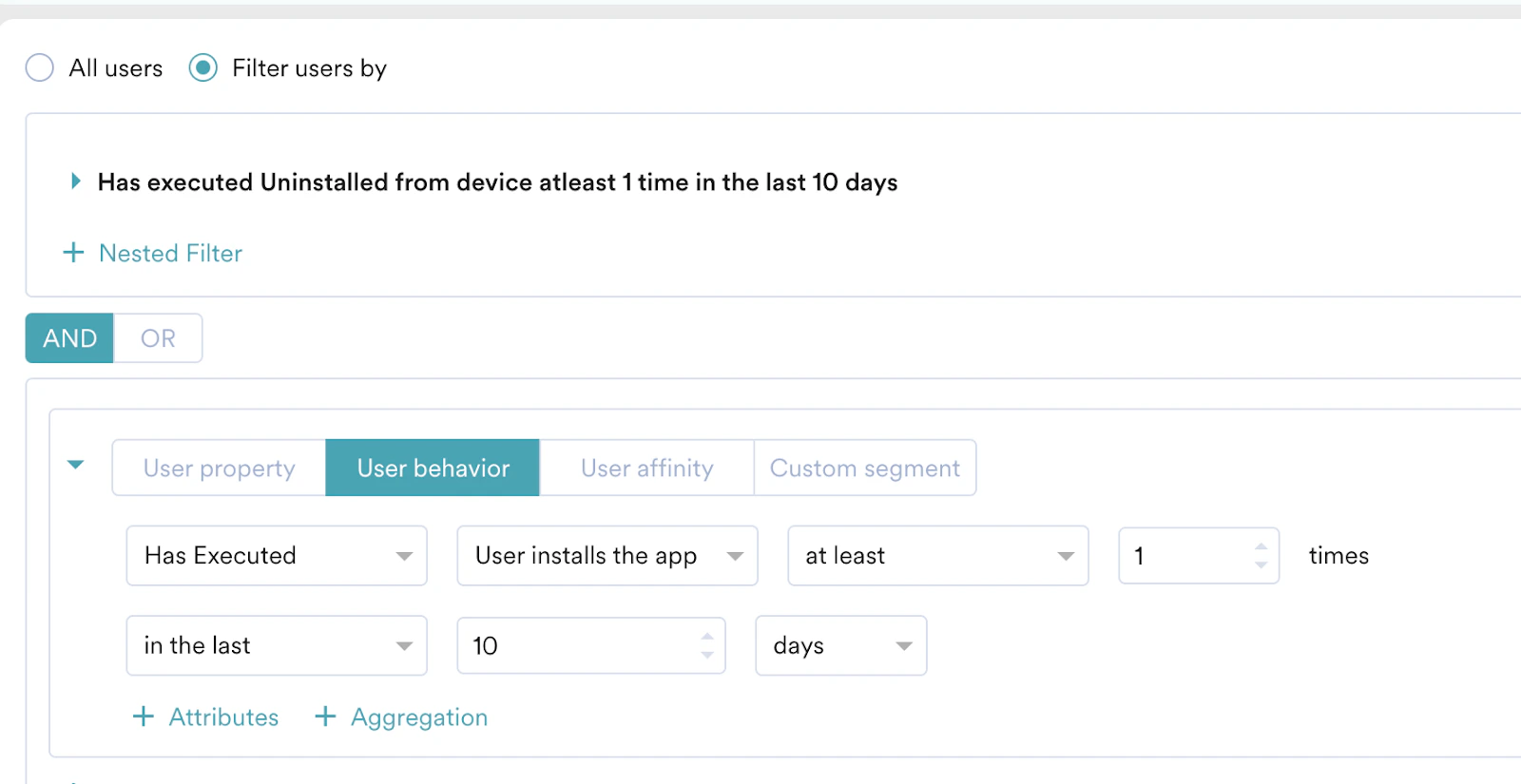Click the plus icon beside Aggregation

coord(325,717)
